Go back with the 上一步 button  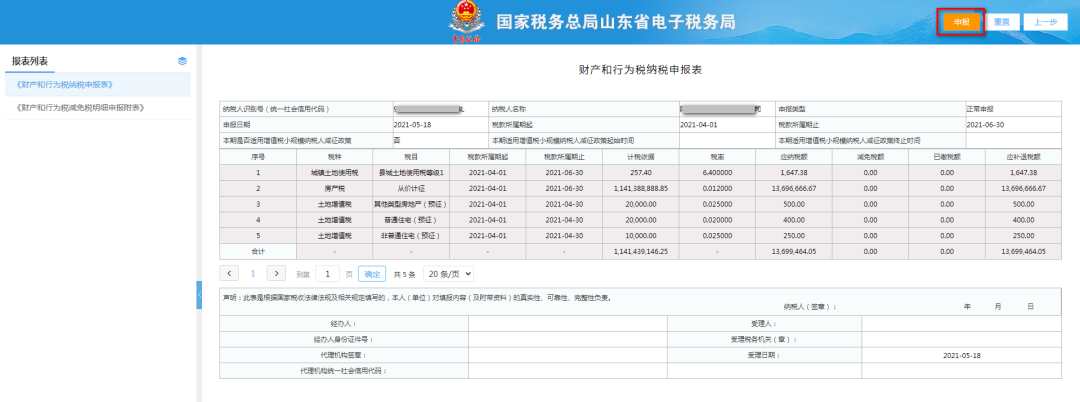[x=1045, y=22]
